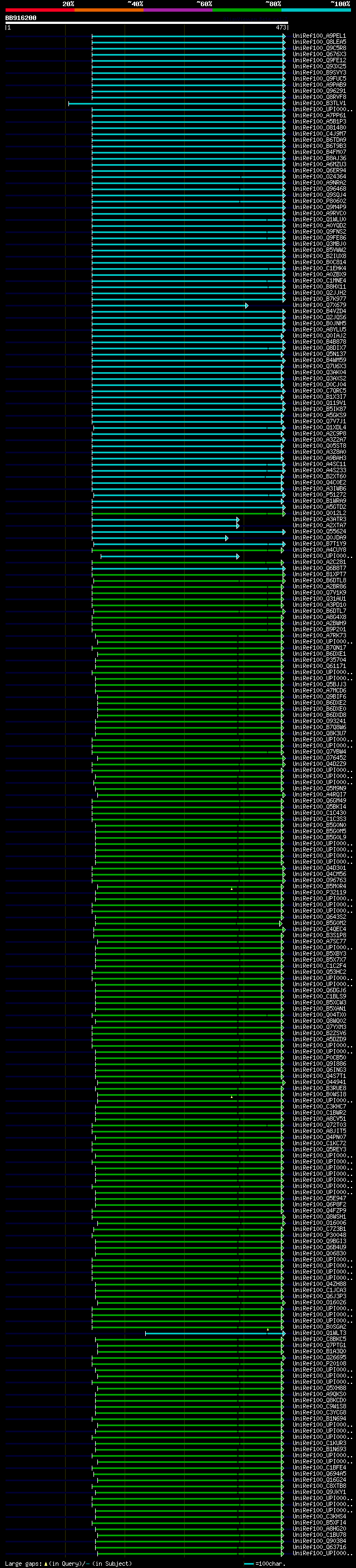Select hit UniRef100_C1EHK4
Viewport: 356px width, 1568px height.
coord(319,269)
